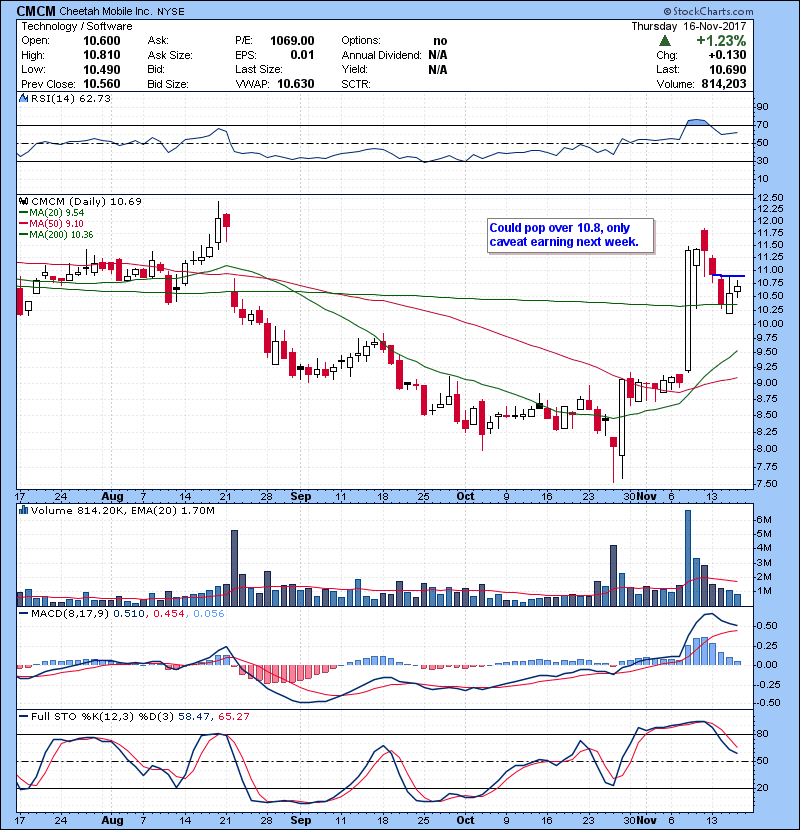Click the MA(200) 10.36 legend entry
The image size is (800, 830).
[56, 235]
